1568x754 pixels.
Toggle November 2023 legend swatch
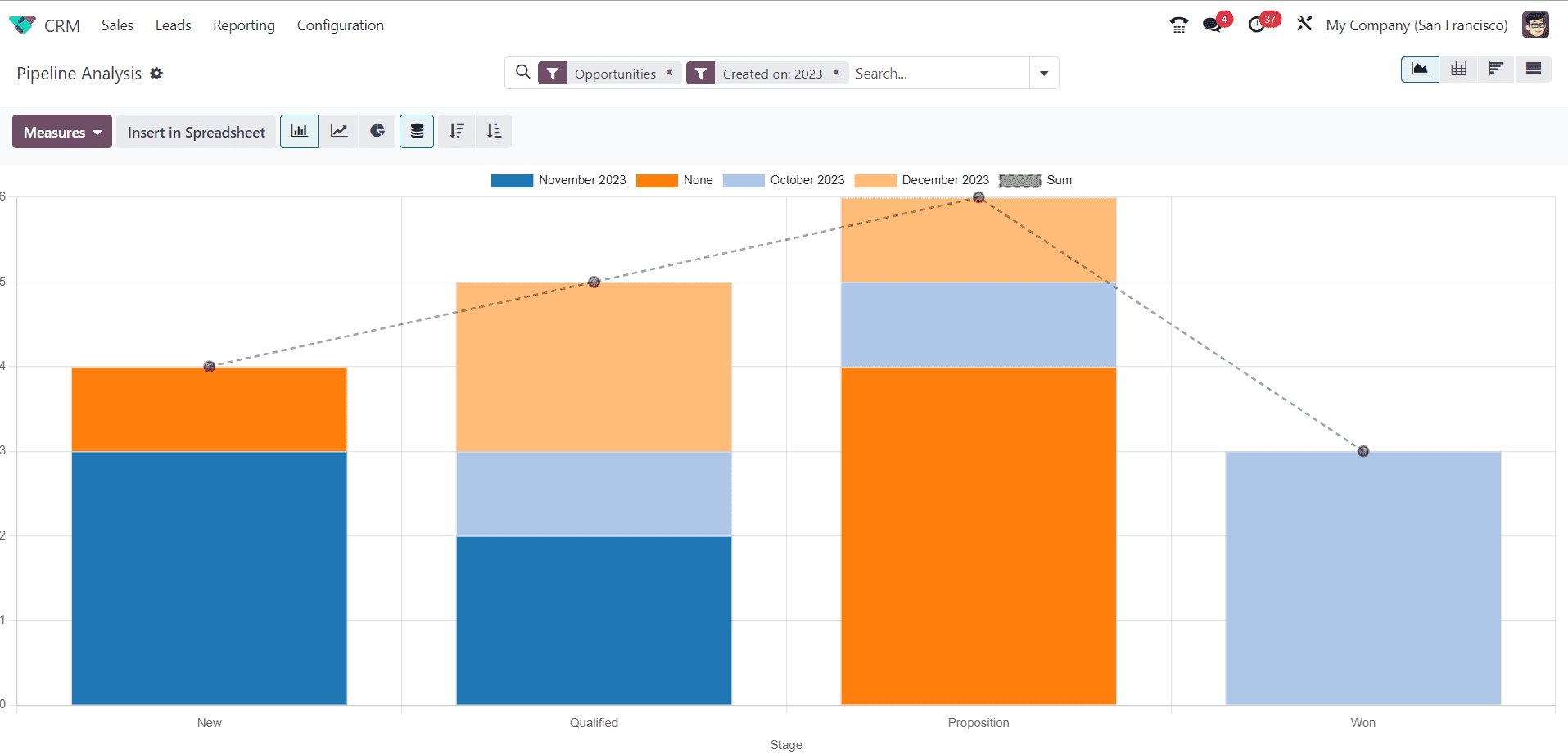coord(512,181)
